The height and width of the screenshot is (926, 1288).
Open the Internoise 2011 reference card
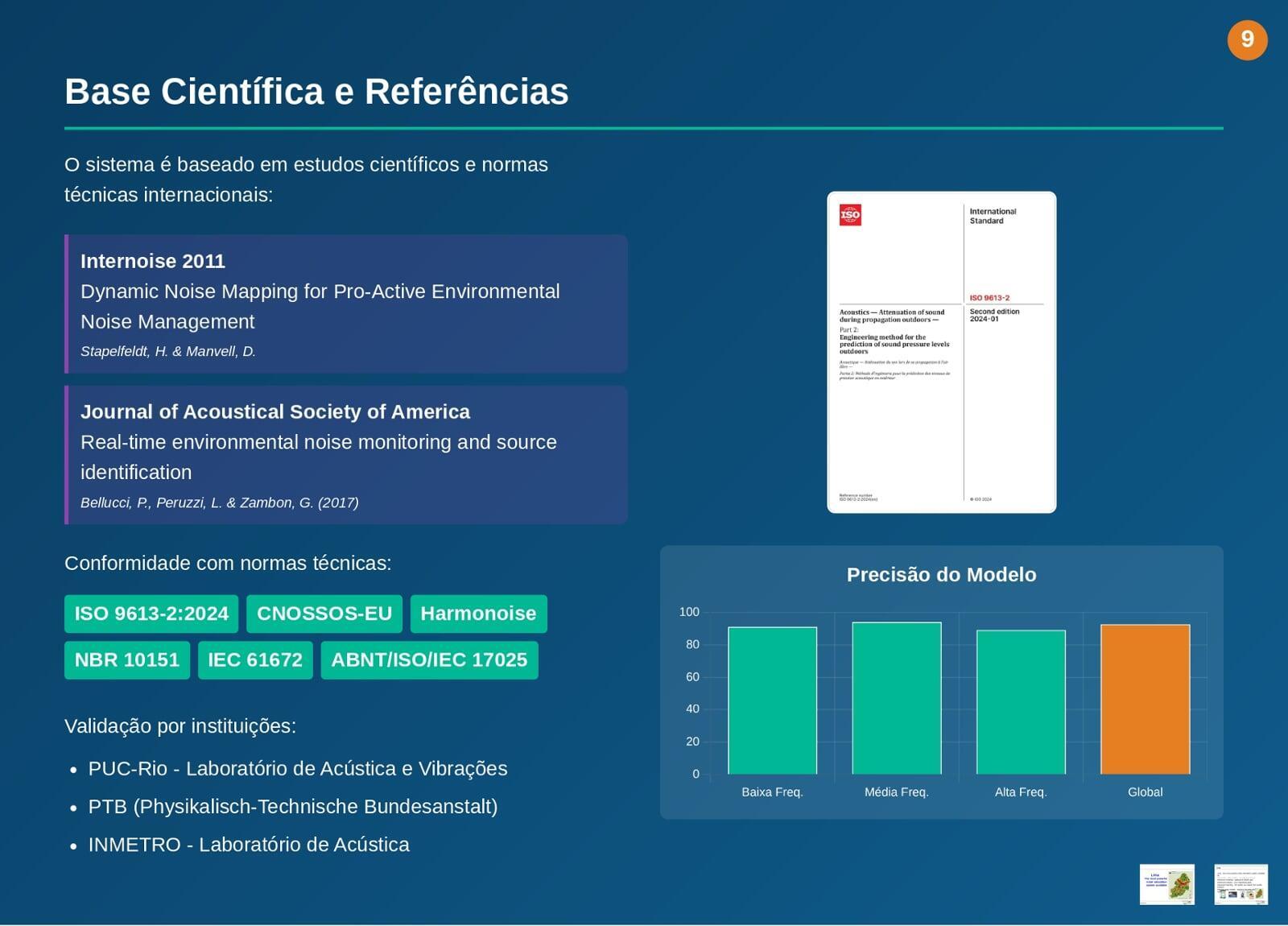coord(346,304)
